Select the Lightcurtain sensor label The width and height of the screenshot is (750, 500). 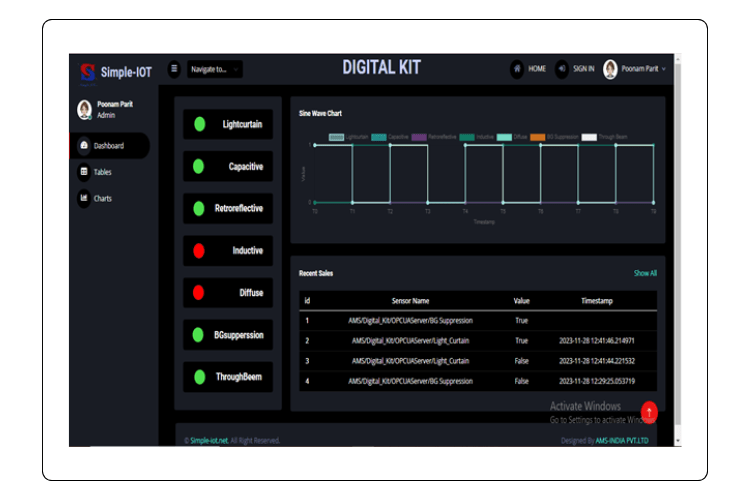[242, 124]
